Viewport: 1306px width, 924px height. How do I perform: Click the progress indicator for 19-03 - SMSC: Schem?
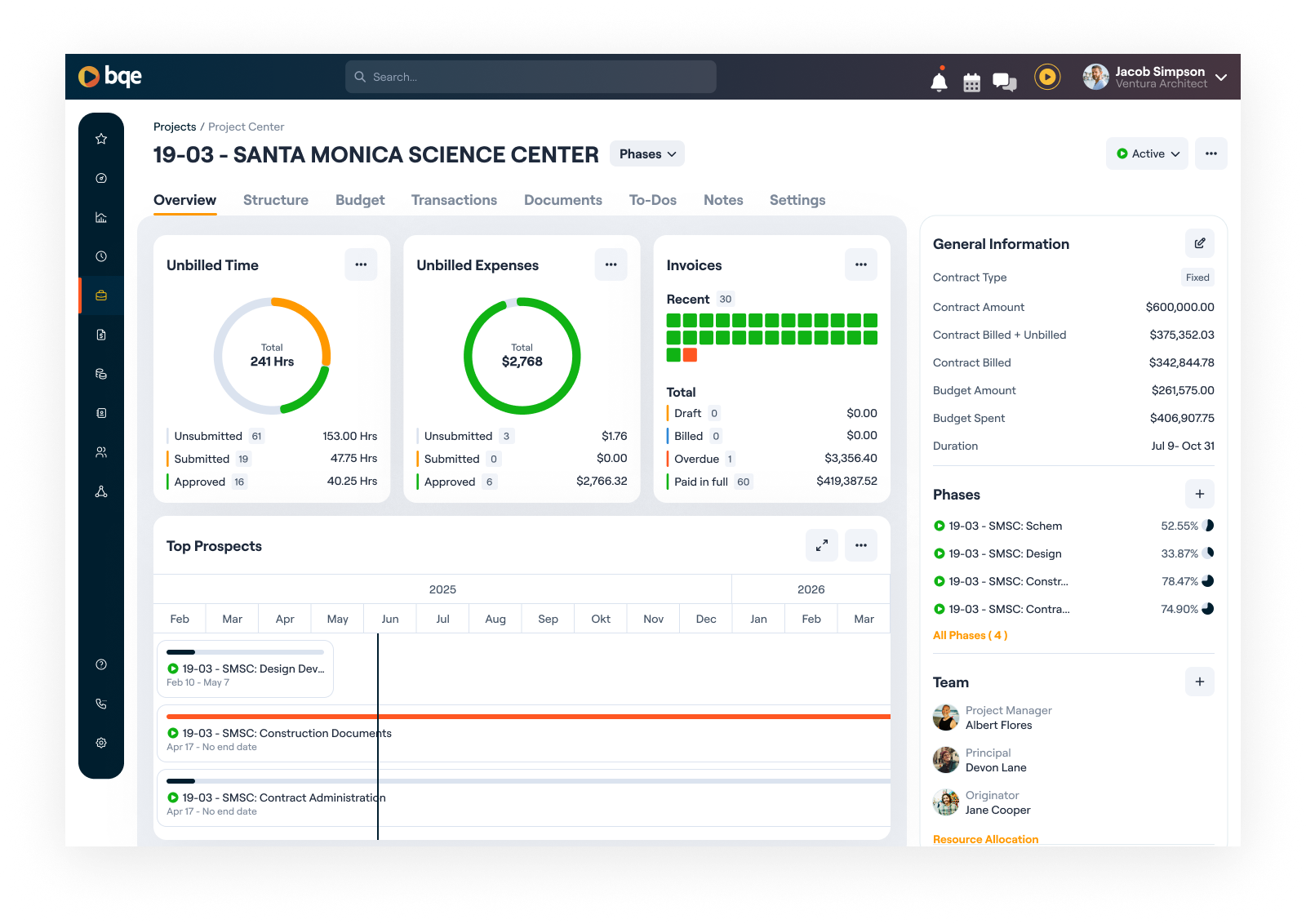(x=1207, y=526)
